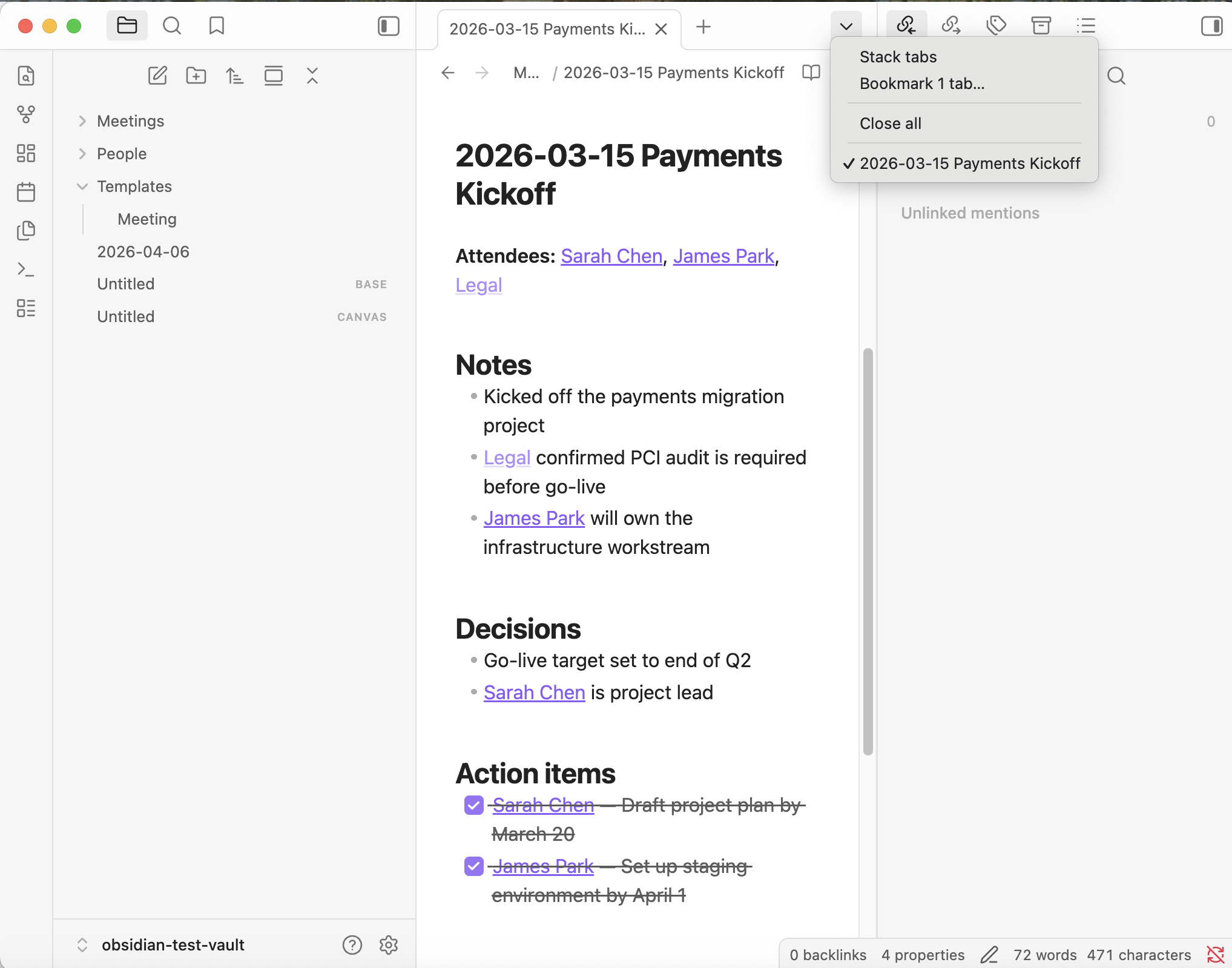Image resolution: width=1232 pixels, height=968 pixels.
Task: Collapse the Templates folder
Action: click(82, 186)
